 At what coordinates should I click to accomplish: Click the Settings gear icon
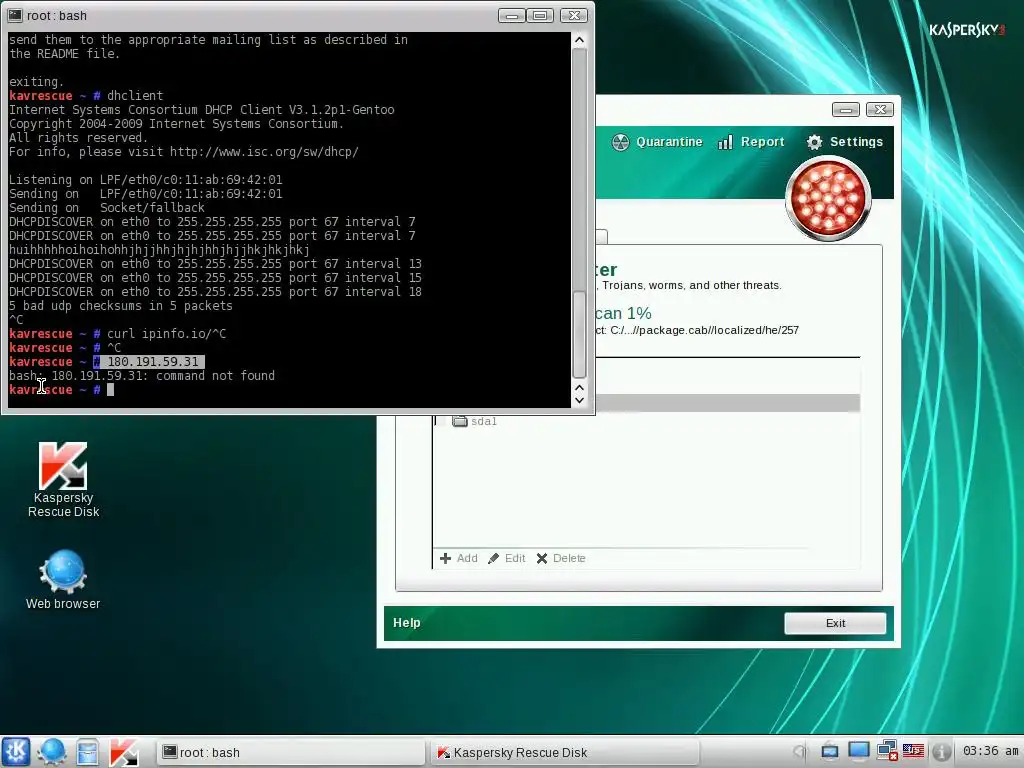(814, 142)
